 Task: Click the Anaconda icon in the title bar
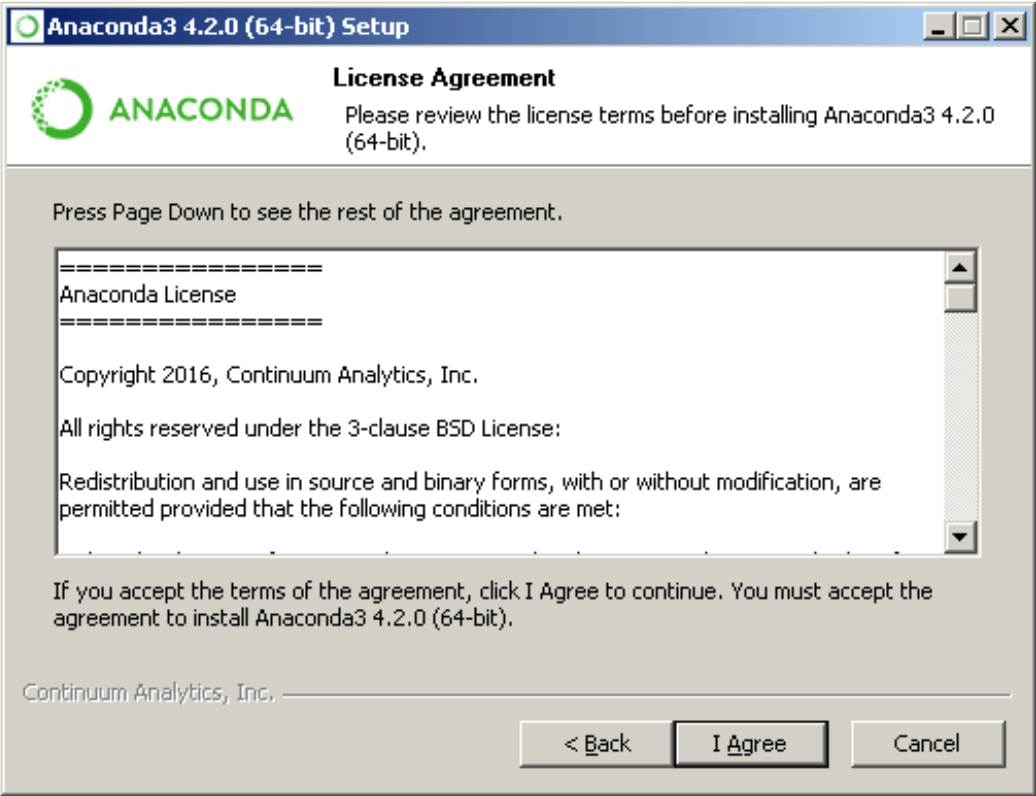pyautogui.click(x=30, y=27)
